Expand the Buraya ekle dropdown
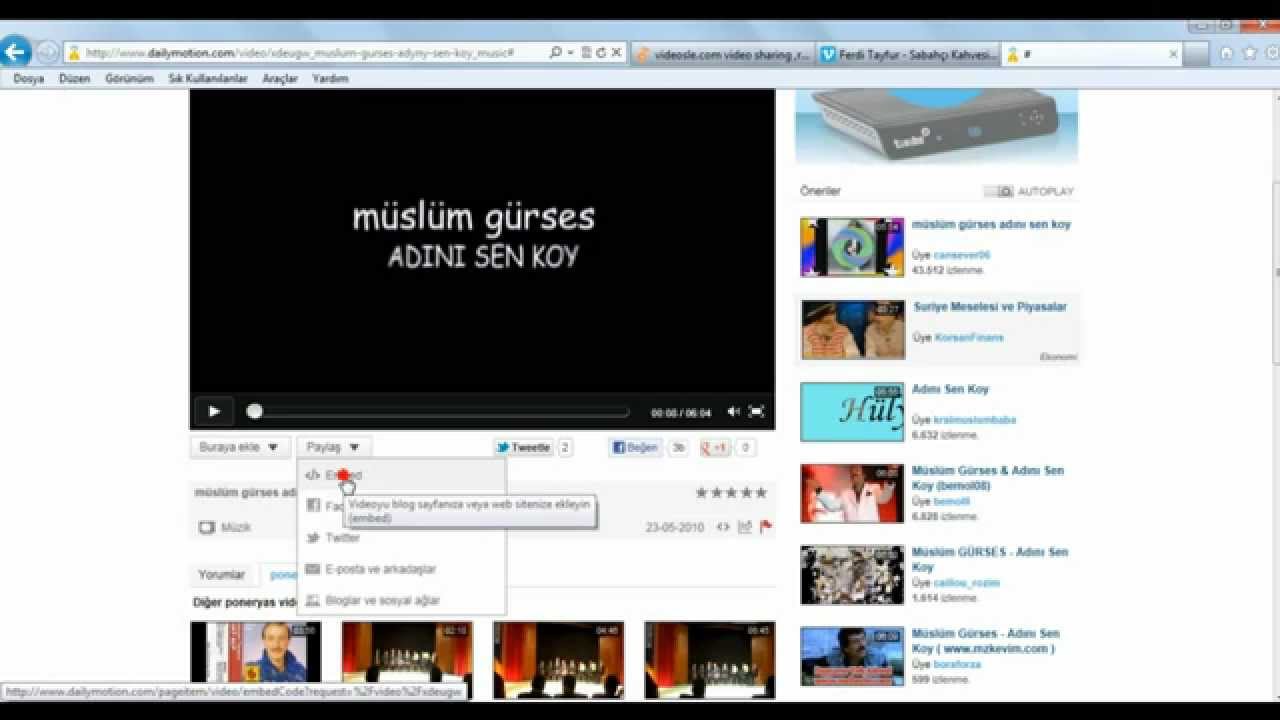Viewport: 1280px width, 720px height. pyautogui.click(x=240, y=447)
